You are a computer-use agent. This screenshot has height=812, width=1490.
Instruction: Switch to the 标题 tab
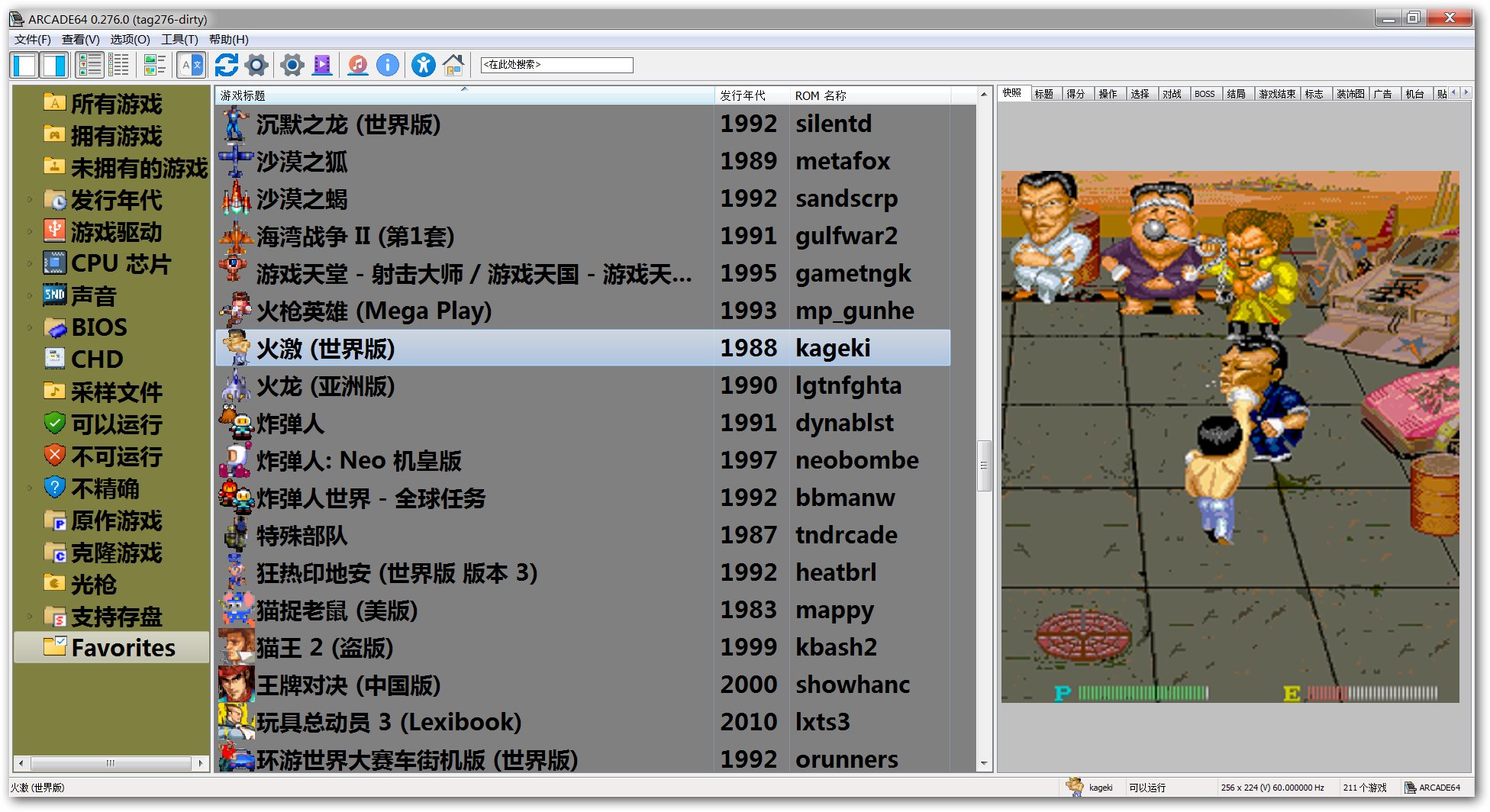pyautogui.click(x=1044, y=94)
